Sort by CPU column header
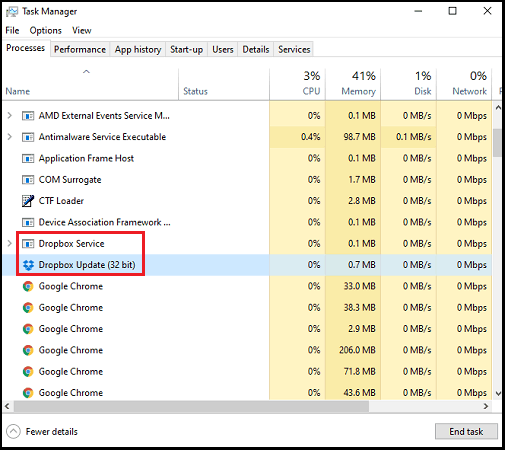 (x=297, y=84)
